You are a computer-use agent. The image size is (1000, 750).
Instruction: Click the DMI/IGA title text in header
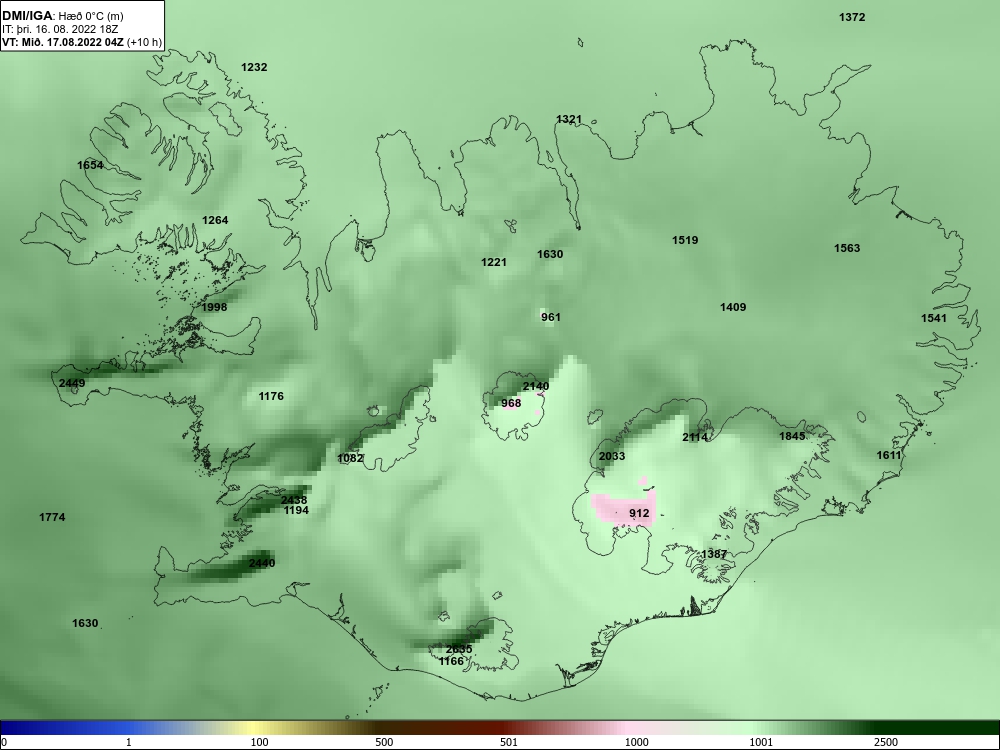27,16
